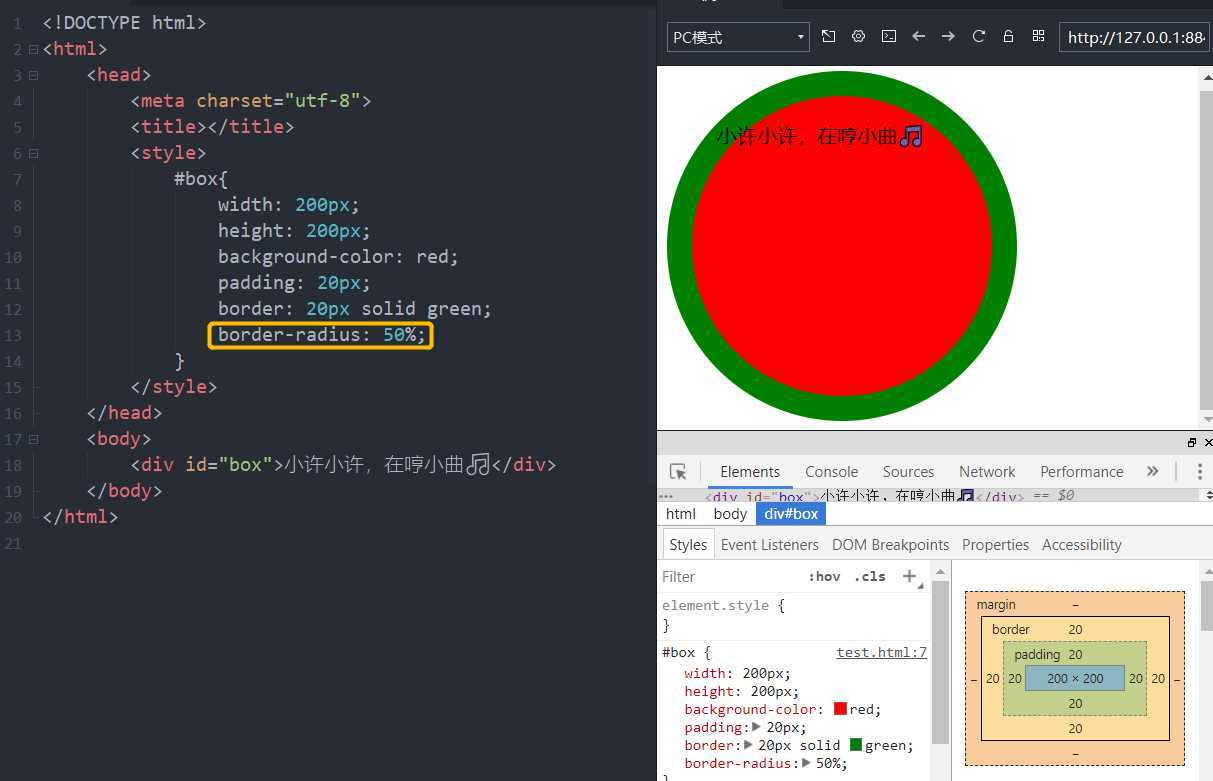Expand the border-radius shorthand triangle in Styles
The height and width of the screenshot is (781, 1213).
(x=806, y=763)
